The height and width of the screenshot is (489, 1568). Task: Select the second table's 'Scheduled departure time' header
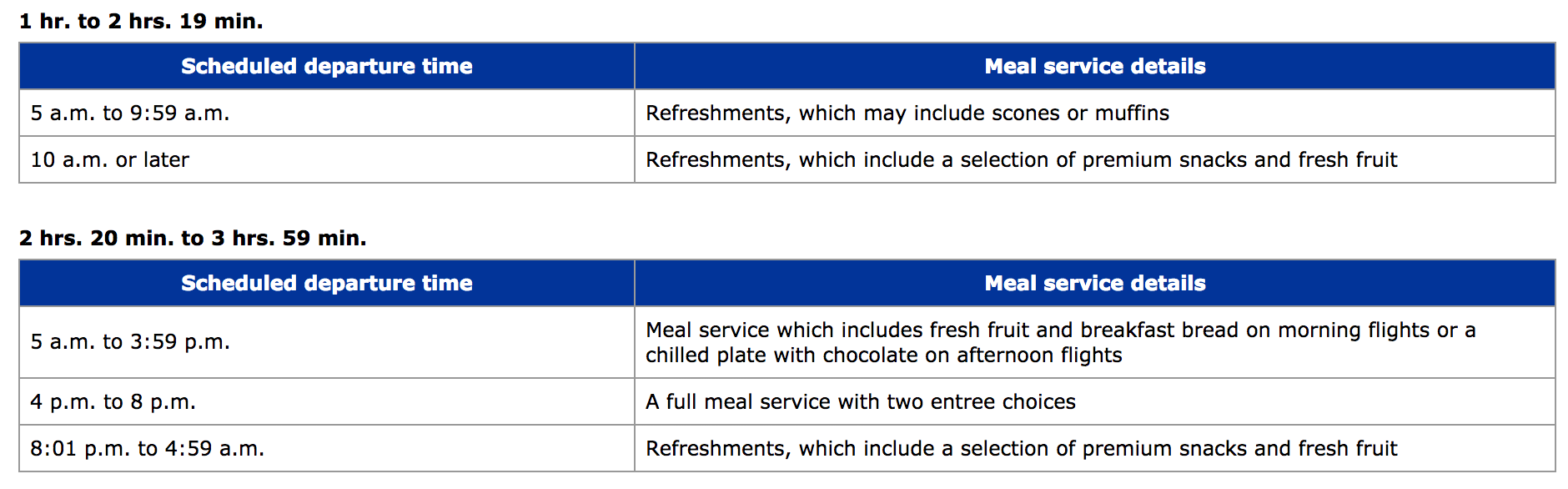tap(327, 283)
